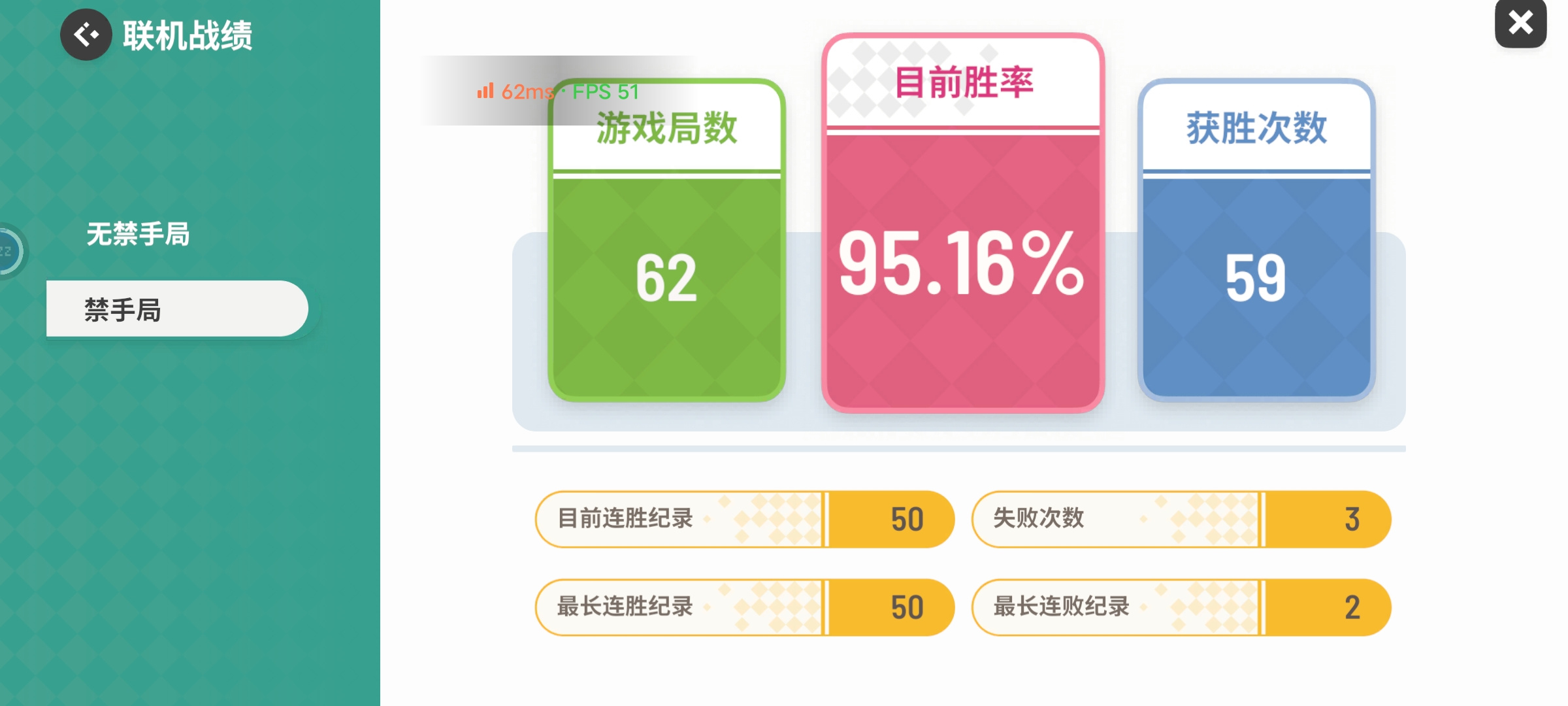
Task: Click the 目前连胜纪录 row
Action: click(745, 519)
